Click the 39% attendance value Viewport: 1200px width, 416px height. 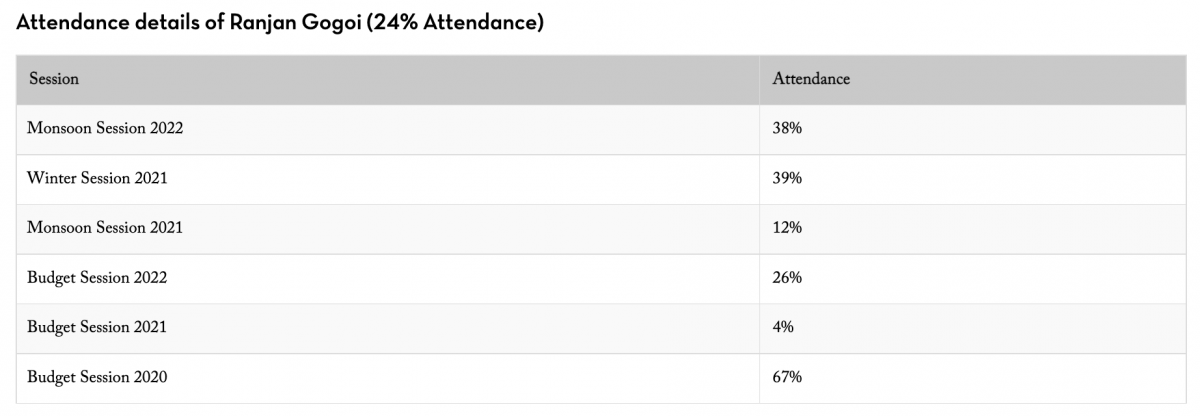tap(787, 179)
